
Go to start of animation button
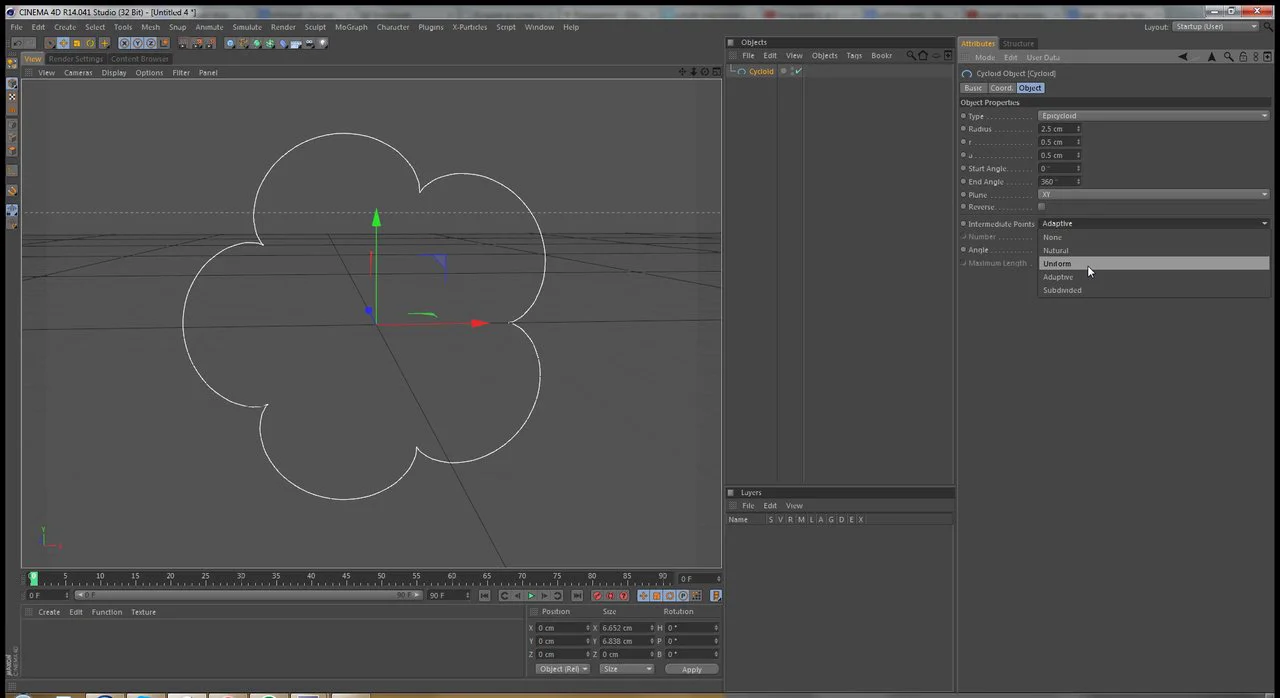click(x=484, y=595)
